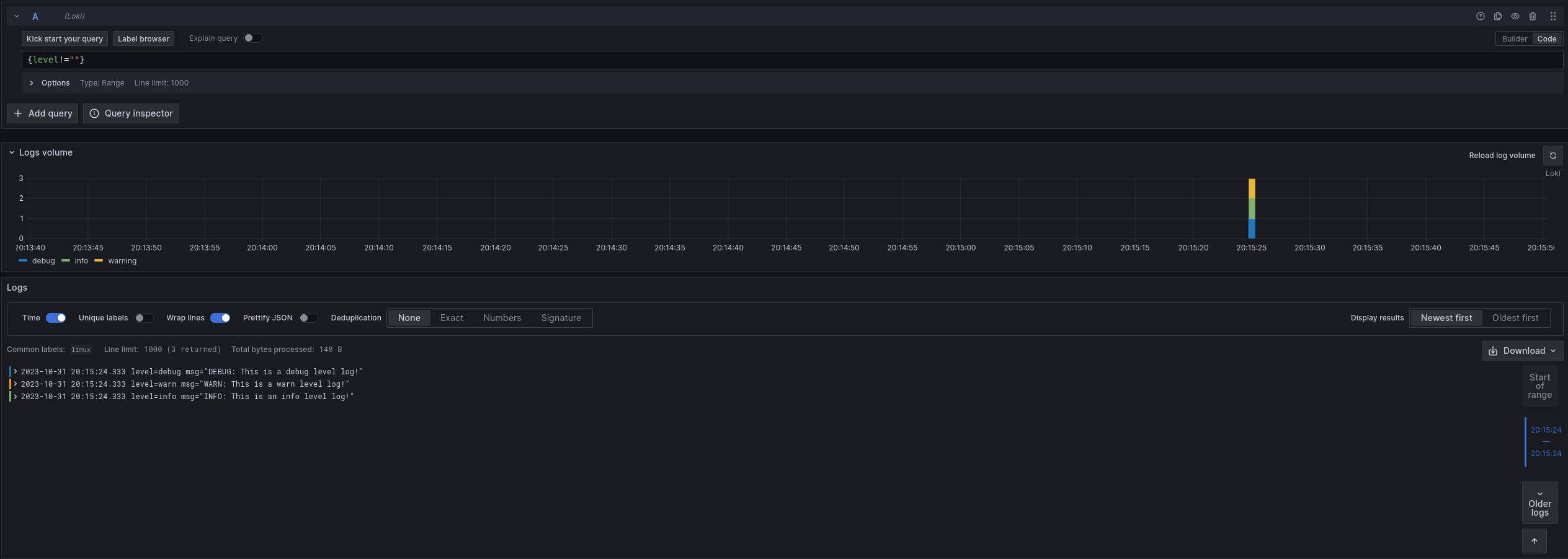Expand the DEBUG log line details
The width and height of the screenshot is (1568, 559).
tap(15, 371)
